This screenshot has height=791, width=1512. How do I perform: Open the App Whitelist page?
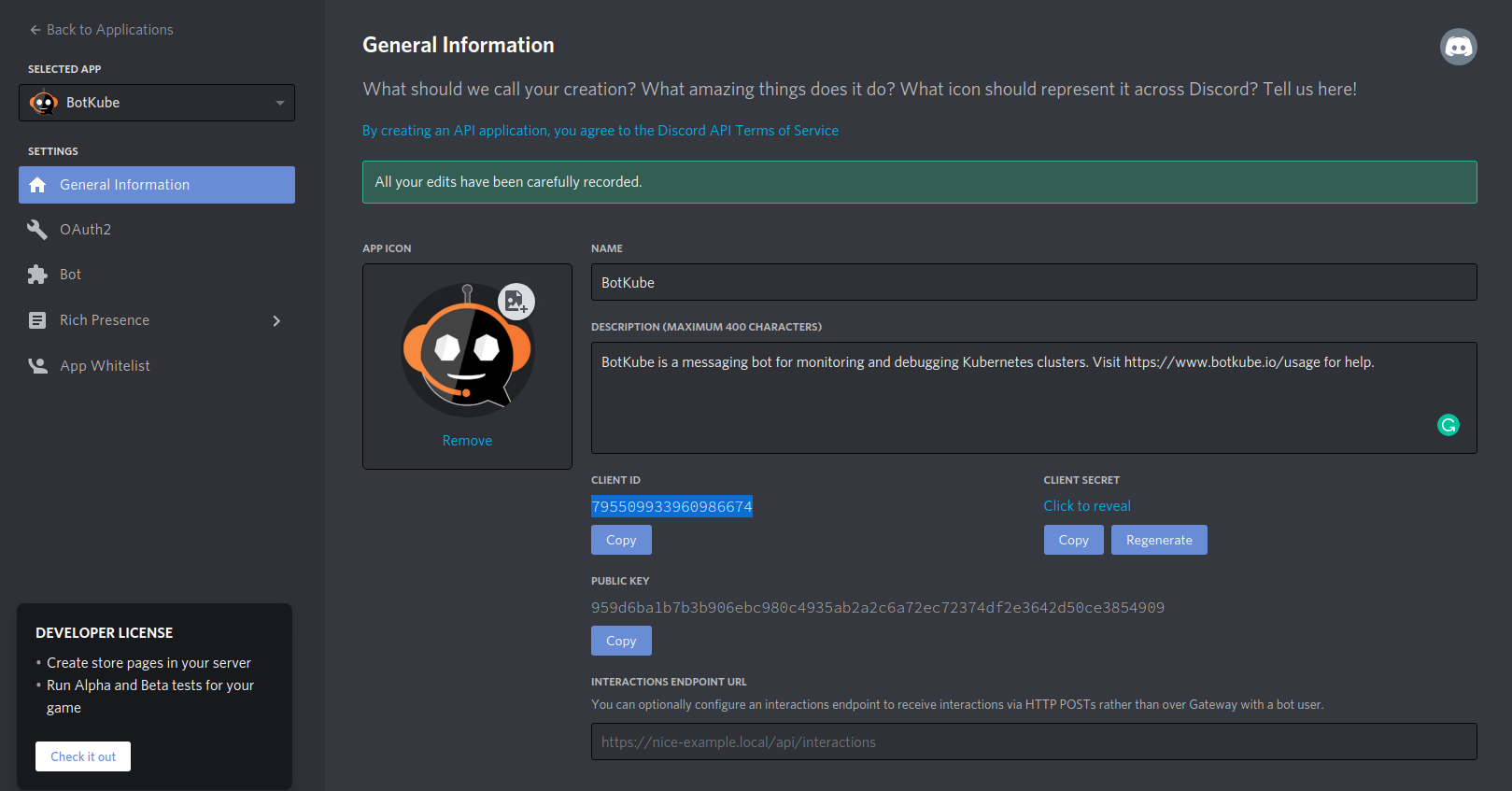157,366
